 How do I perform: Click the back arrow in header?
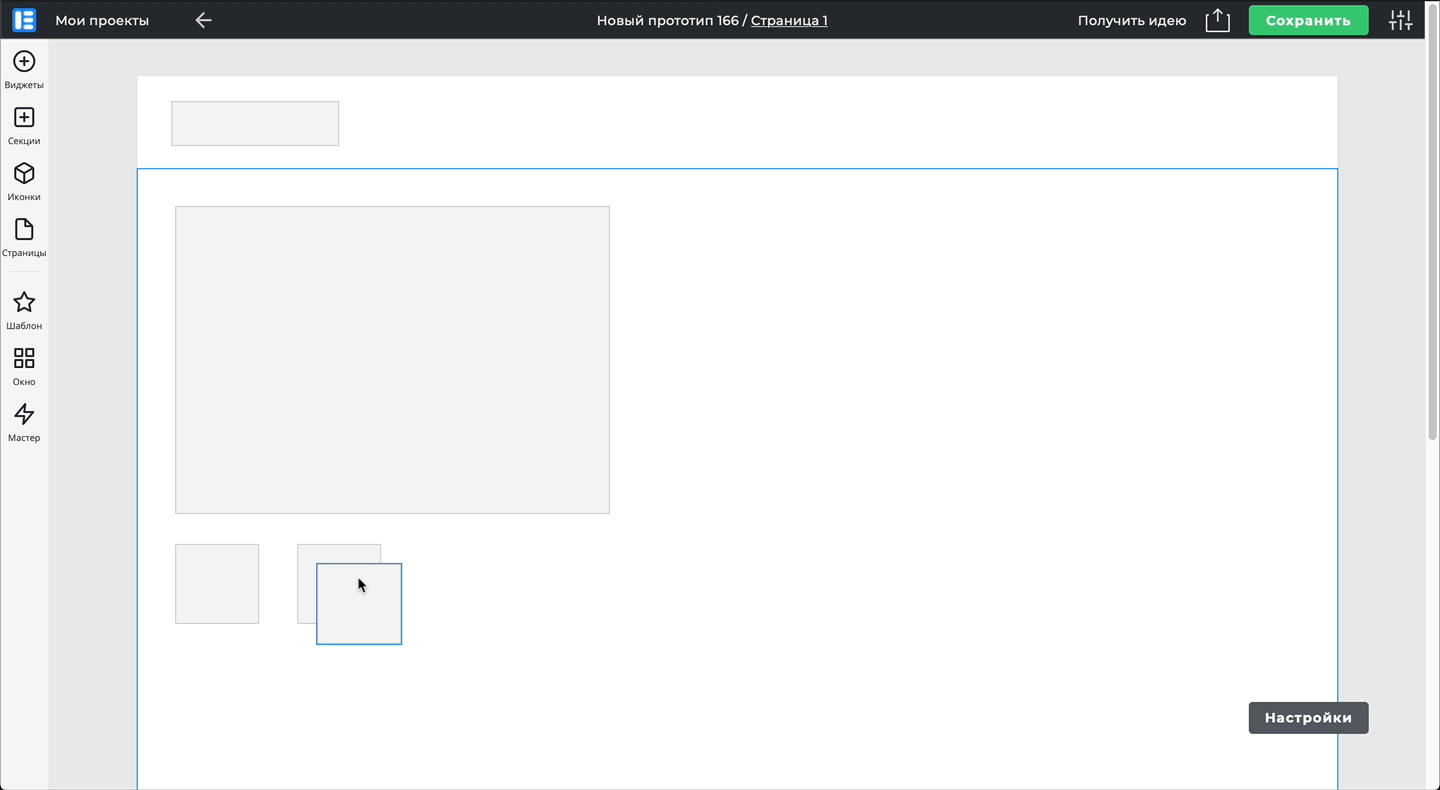point(203,20)
